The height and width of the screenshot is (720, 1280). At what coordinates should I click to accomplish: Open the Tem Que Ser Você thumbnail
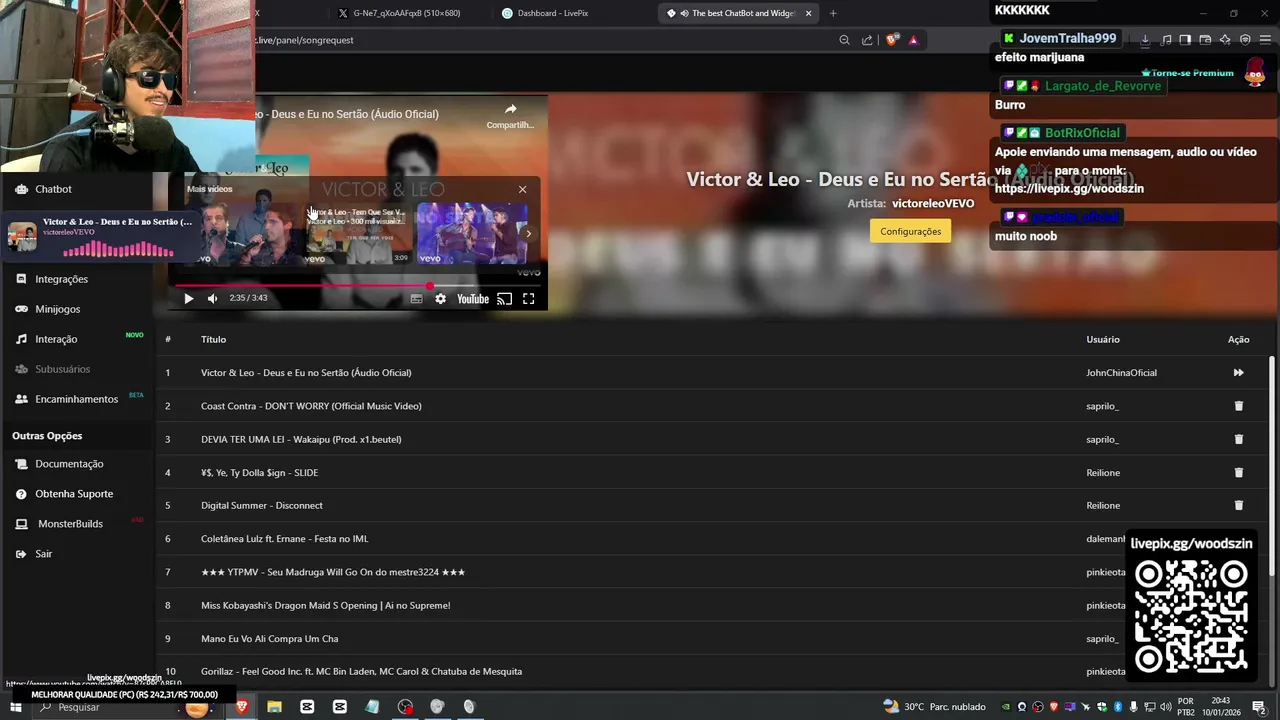point(358,234)
